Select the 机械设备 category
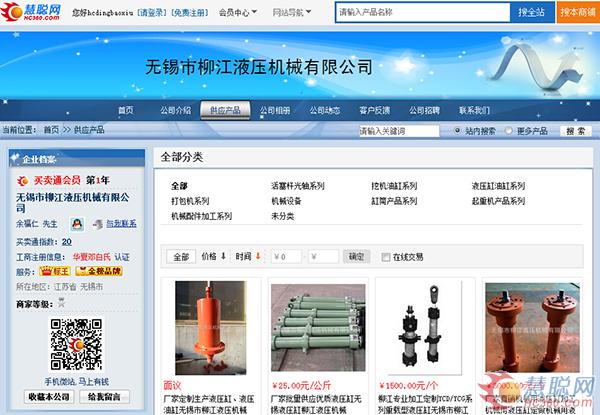 point(286,201)
